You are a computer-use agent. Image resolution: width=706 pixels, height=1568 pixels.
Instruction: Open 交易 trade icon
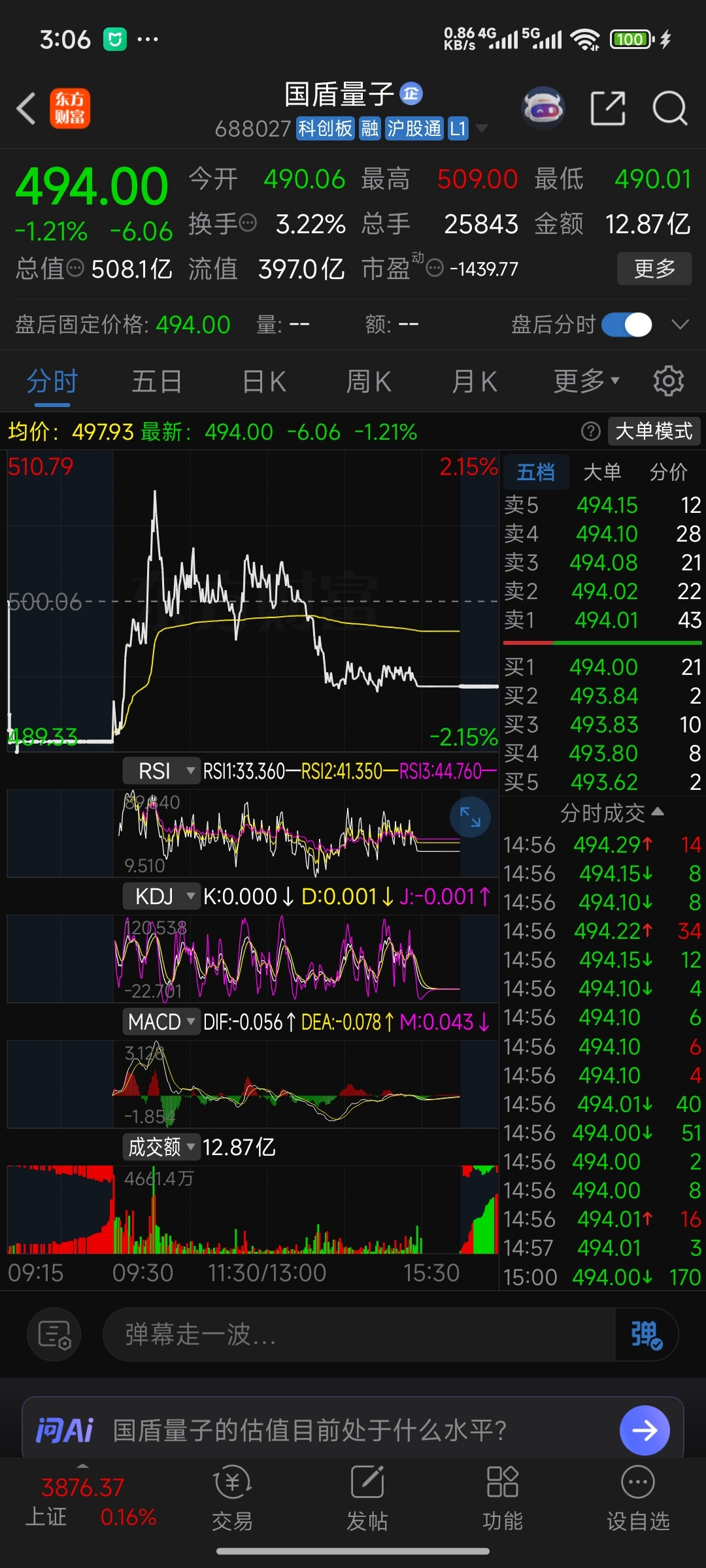(x=232, y=1498)
